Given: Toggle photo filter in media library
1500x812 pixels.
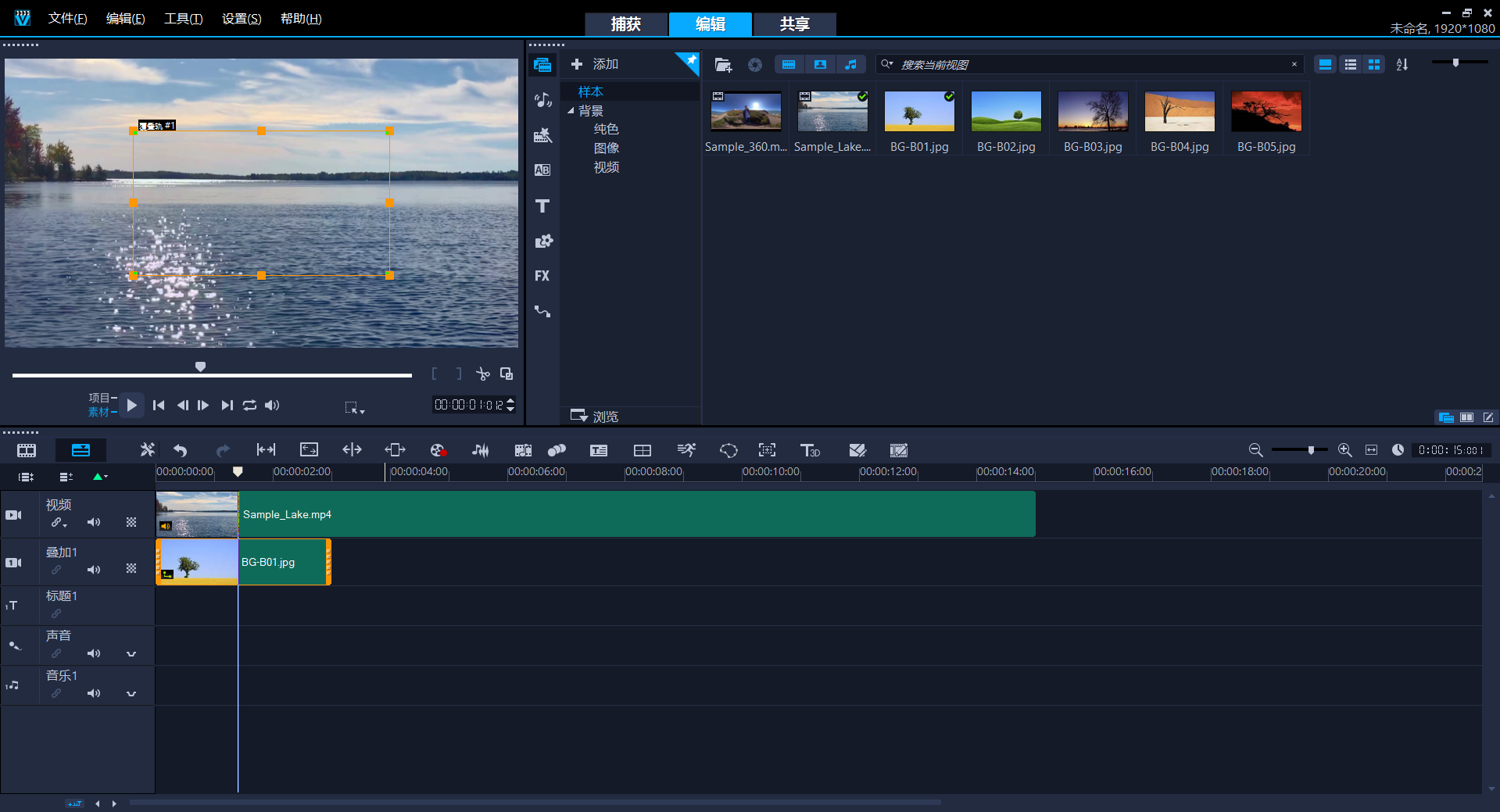Looking at the screenshot, I should click(x=820, y=65).
